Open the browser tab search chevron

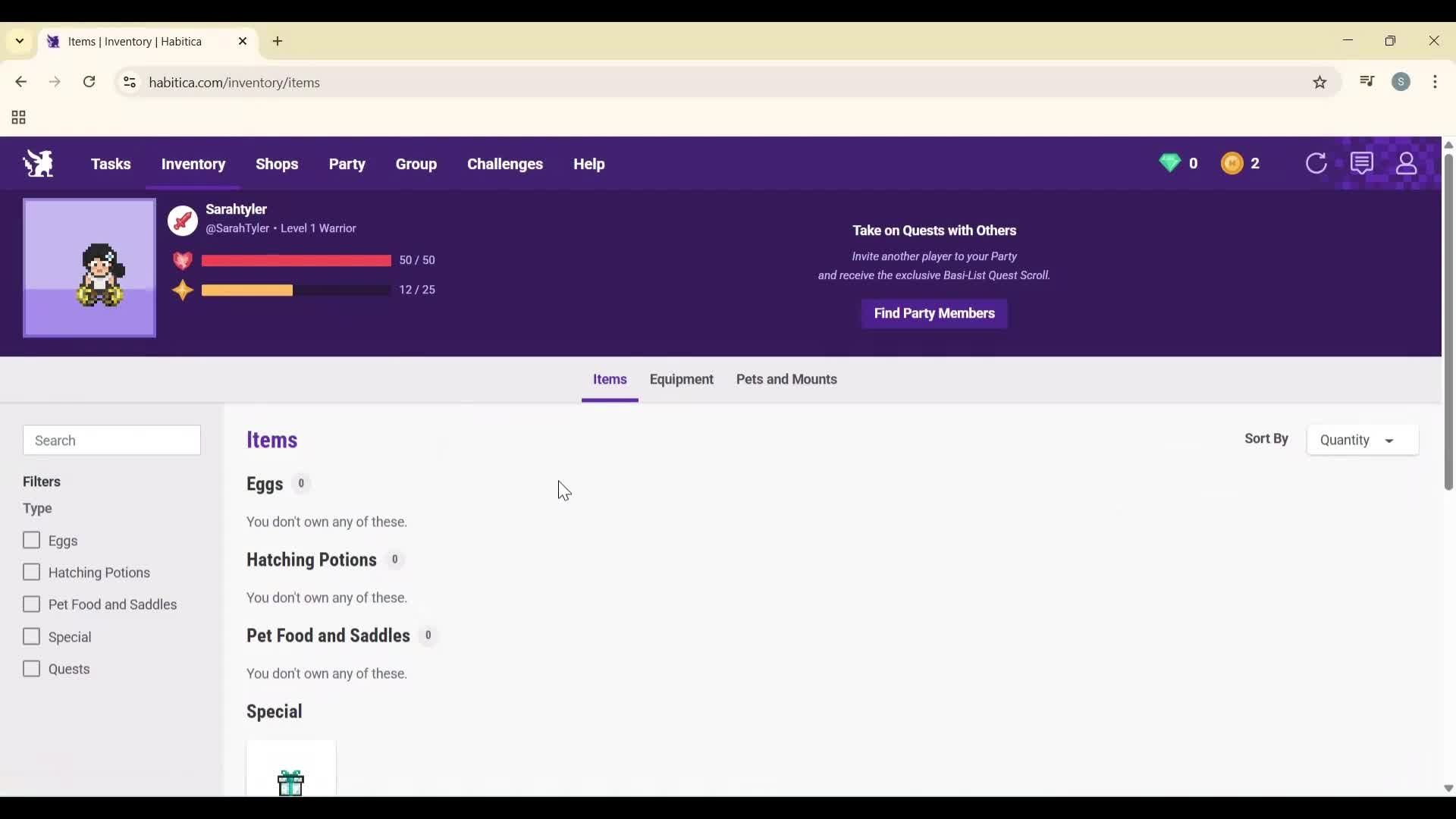pyautogui.click(x=19, y=41)
